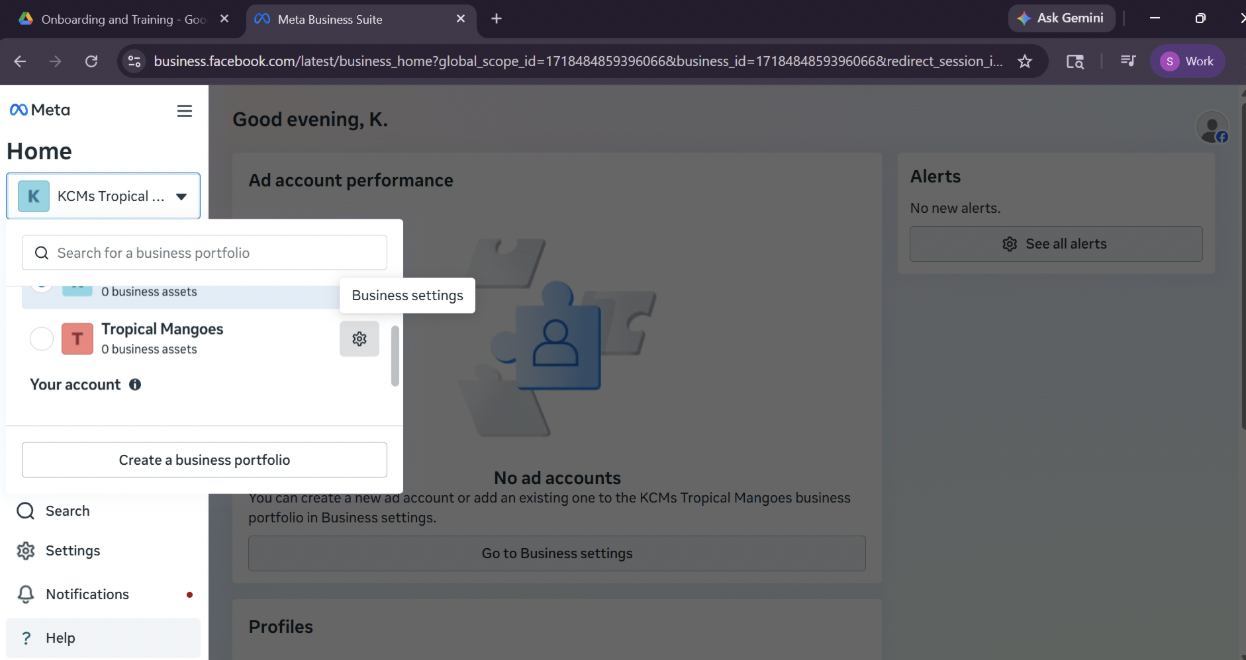Click the Good evening, K. greeting
This screenshot has height=660, width=1246.
310,120
